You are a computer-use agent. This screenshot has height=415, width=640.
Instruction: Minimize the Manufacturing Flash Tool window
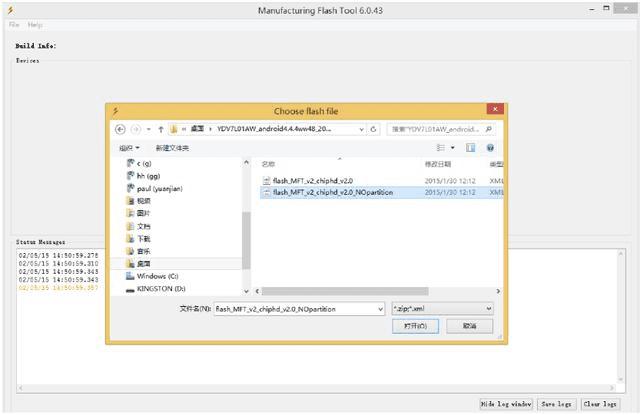tap(592, 9)
